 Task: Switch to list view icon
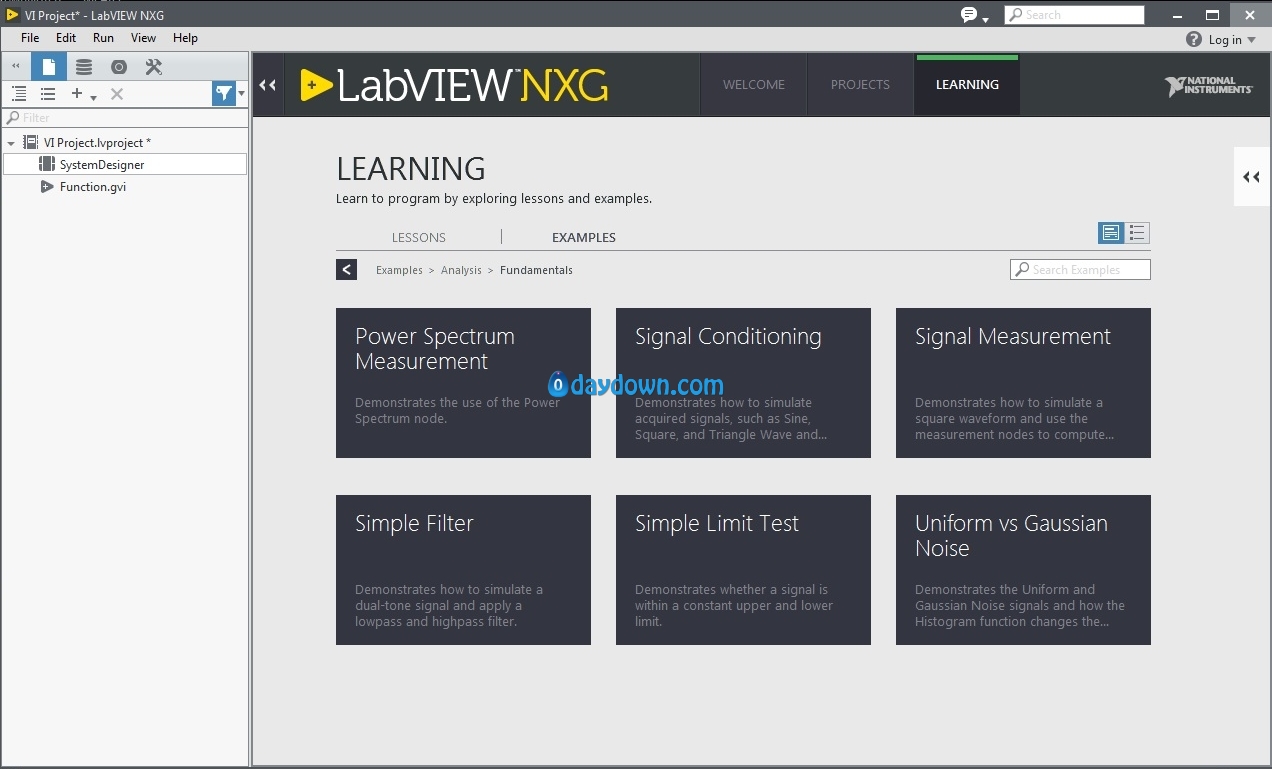1137,233
